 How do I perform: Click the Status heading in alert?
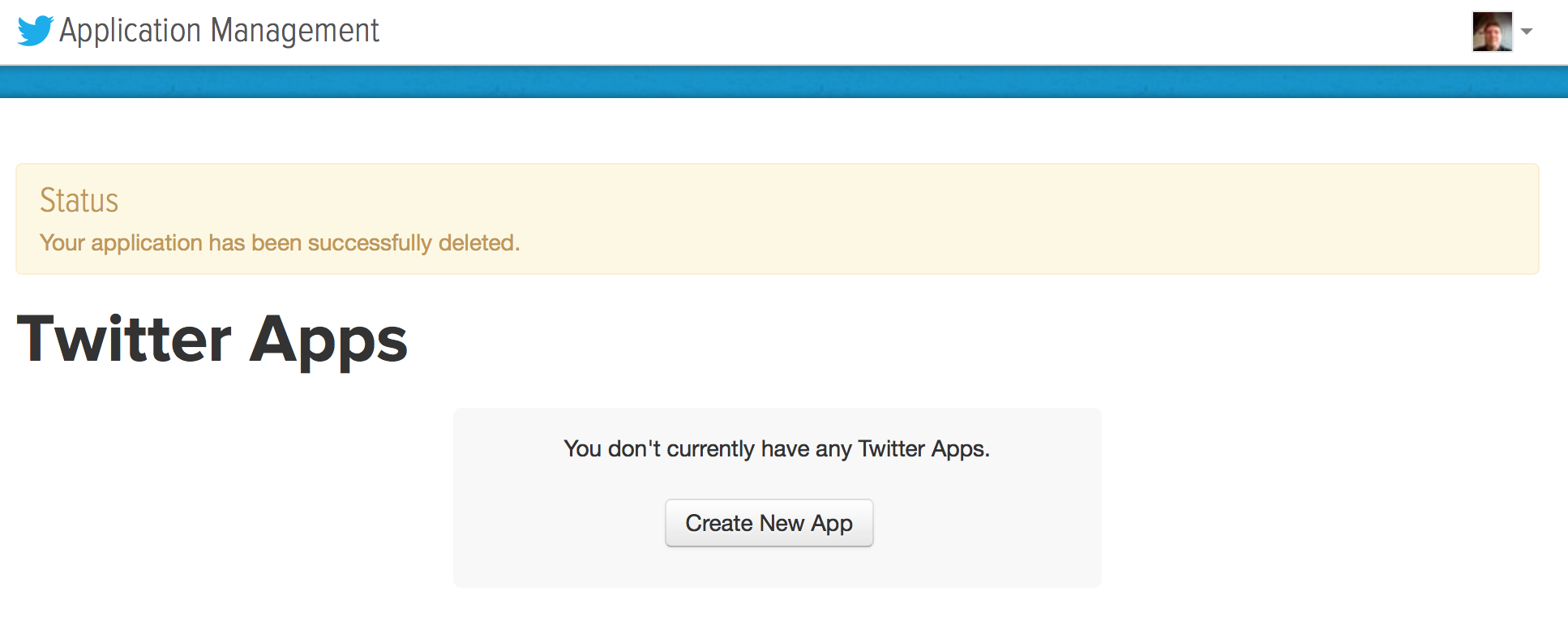(79, 200)
